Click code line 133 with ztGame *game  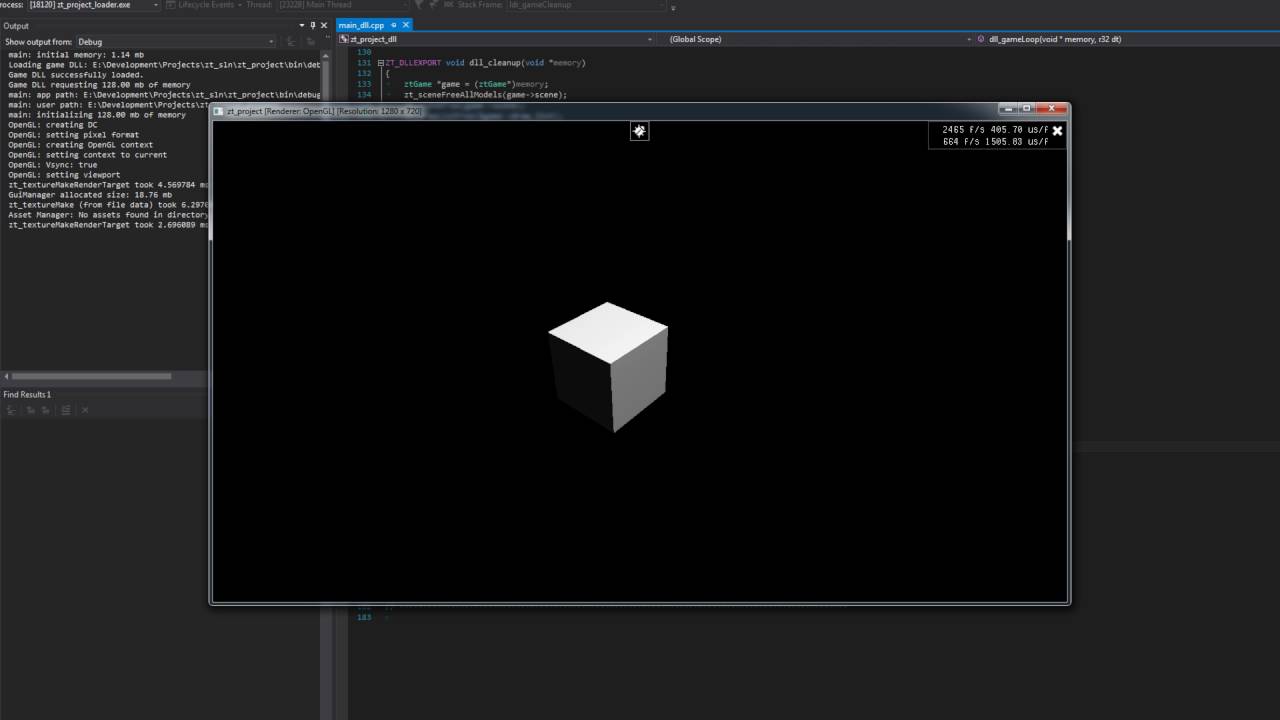point(476,84)
